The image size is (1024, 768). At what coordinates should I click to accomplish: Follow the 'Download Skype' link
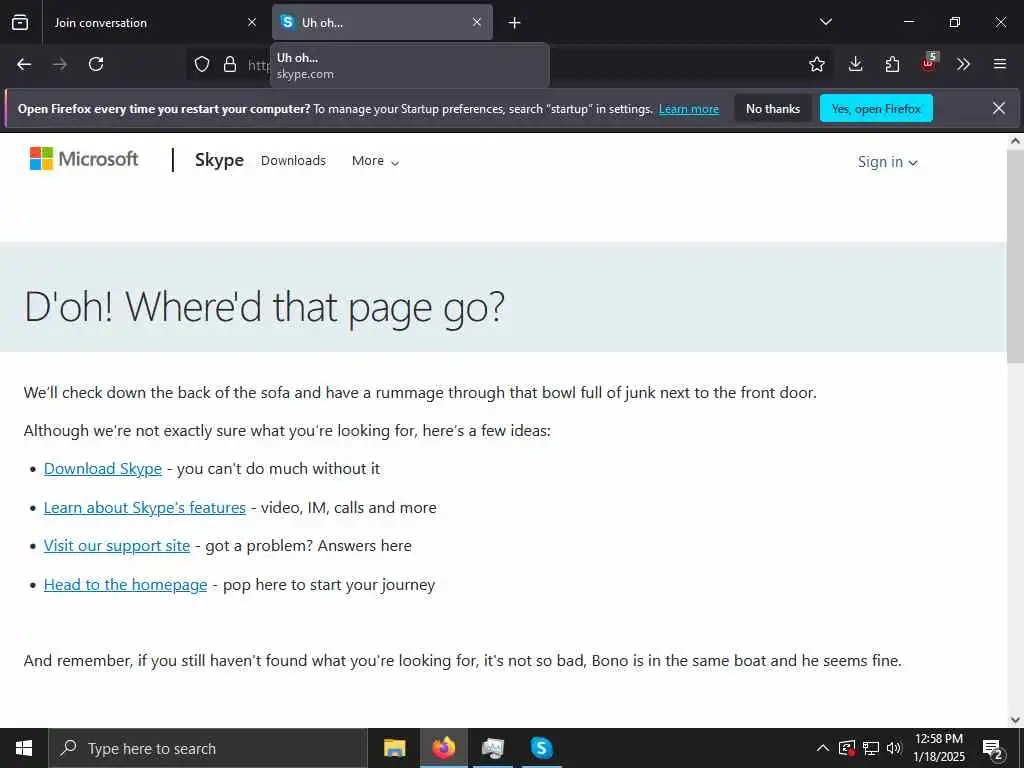pyautogui.click(x=103, y=469)
